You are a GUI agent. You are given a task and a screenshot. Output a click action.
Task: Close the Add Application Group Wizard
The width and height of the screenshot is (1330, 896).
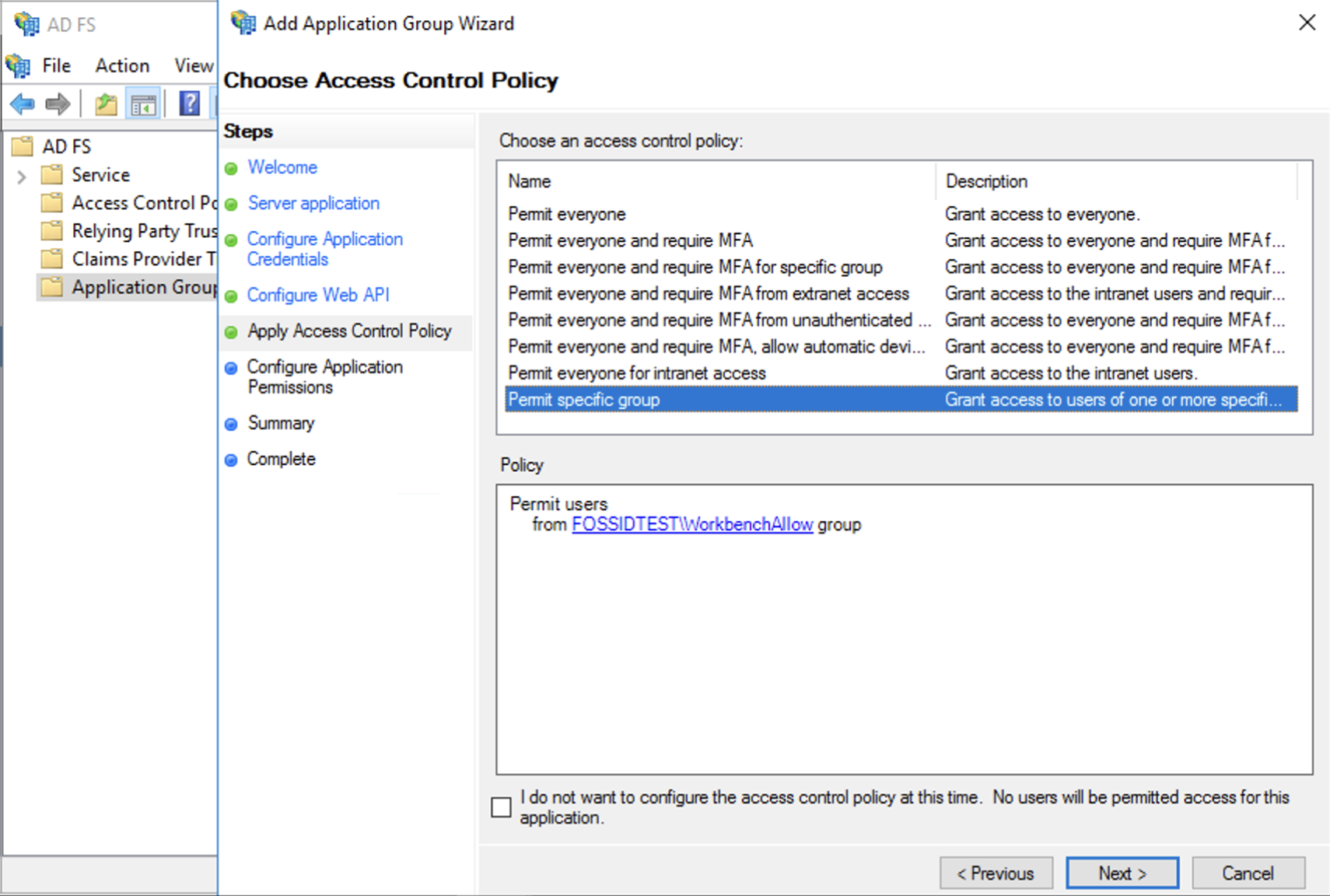point(1307,23)
